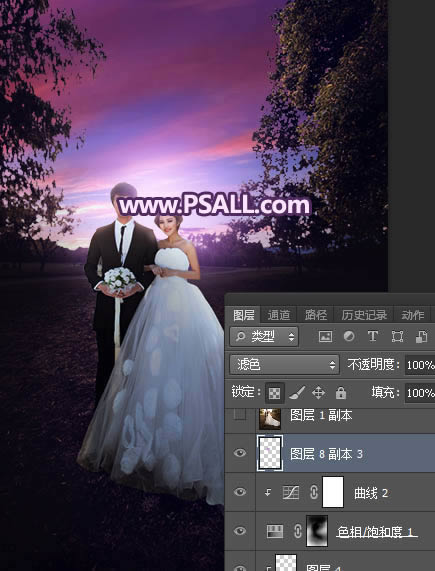Click the shape layer filter icon
Screen dimensions: 435x571
[x=397, y=336]
